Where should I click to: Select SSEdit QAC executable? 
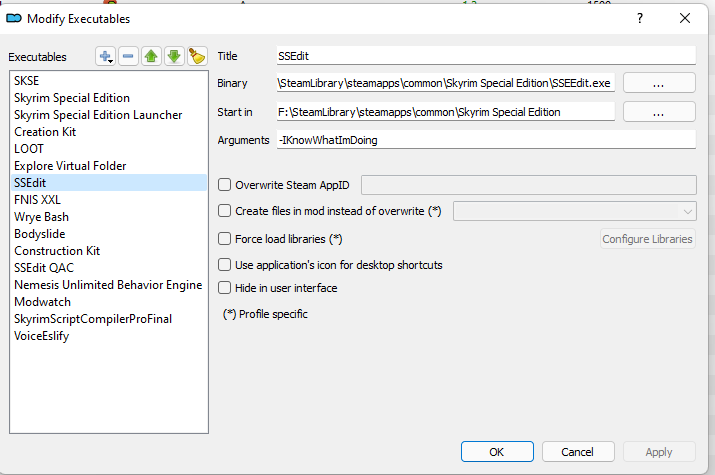click(109, 268)
